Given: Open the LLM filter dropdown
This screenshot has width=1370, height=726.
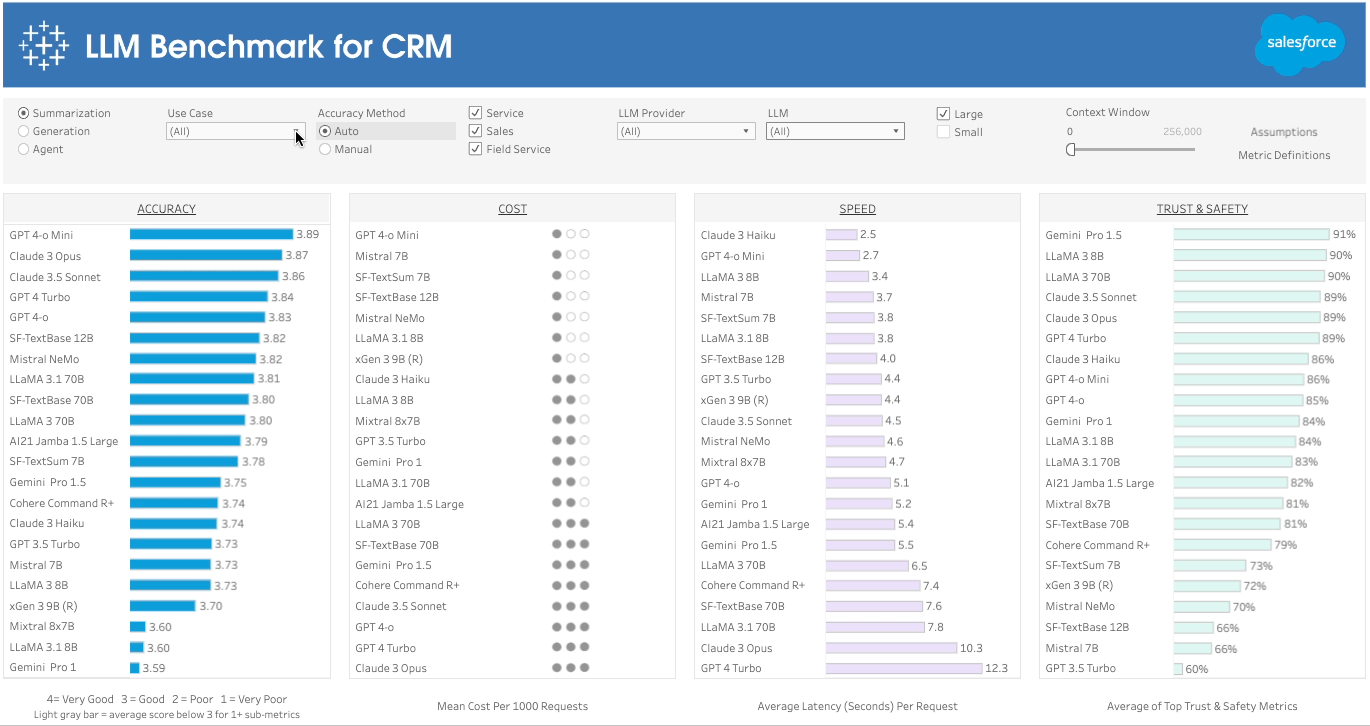Looking at the screenshot, I should click(x=835, y=131).
